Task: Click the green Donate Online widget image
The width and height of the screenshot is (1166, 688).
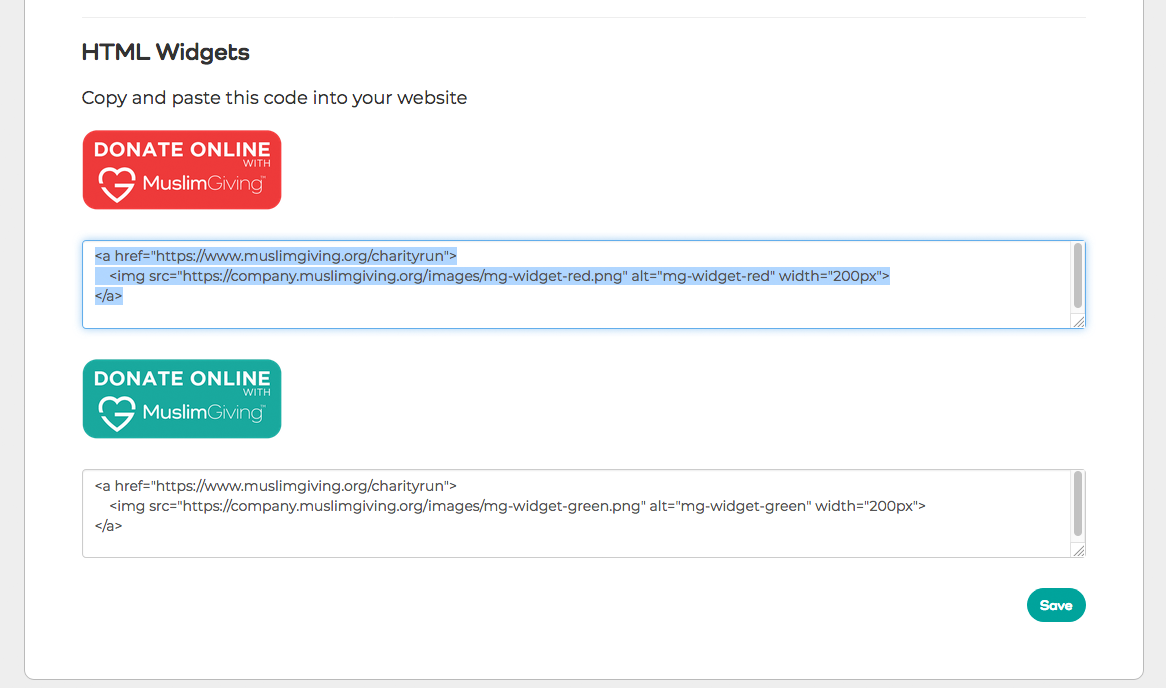Action: coord(182,399)
